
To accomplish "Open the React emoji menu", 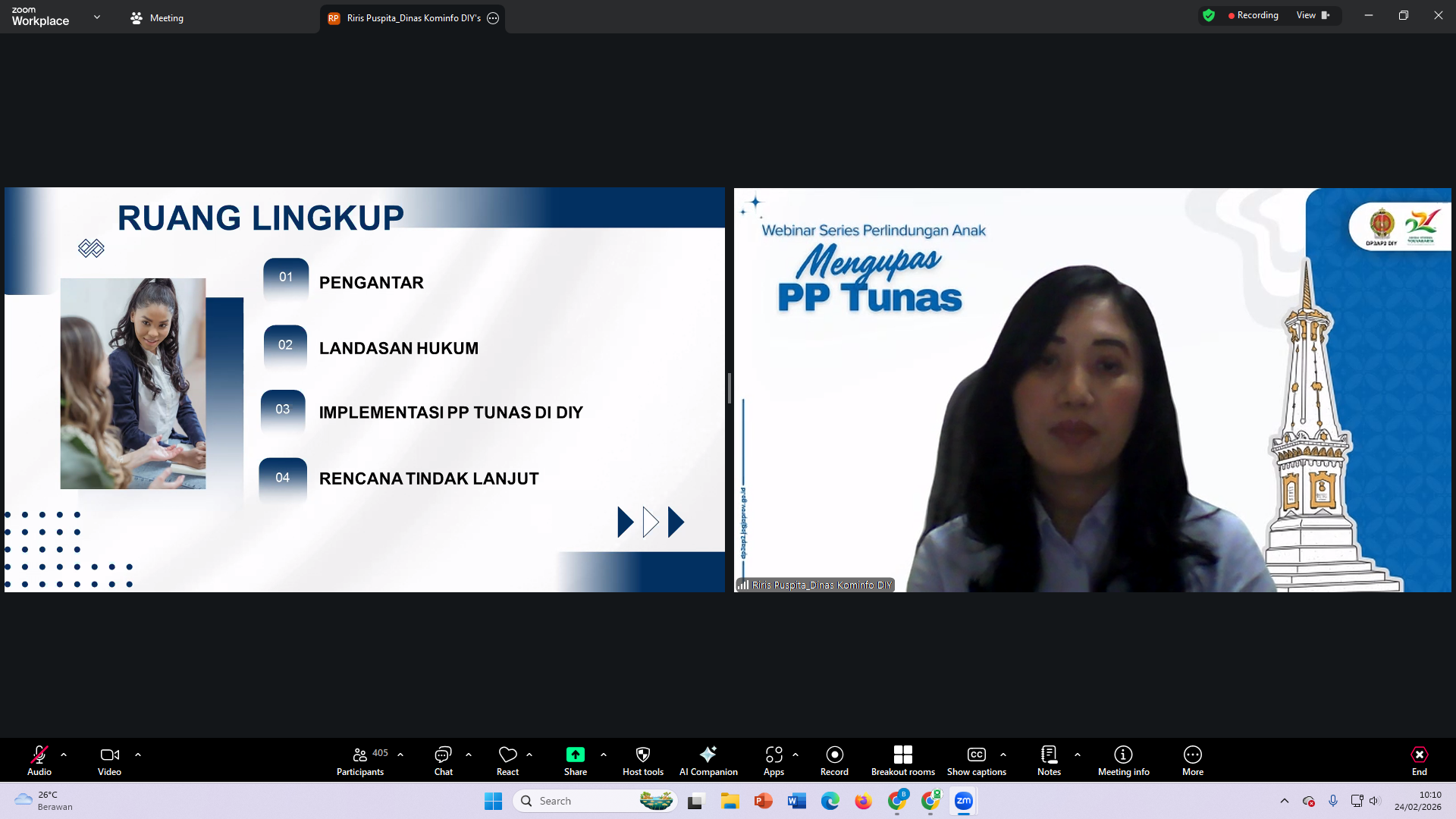I will (x=507, y=760).
